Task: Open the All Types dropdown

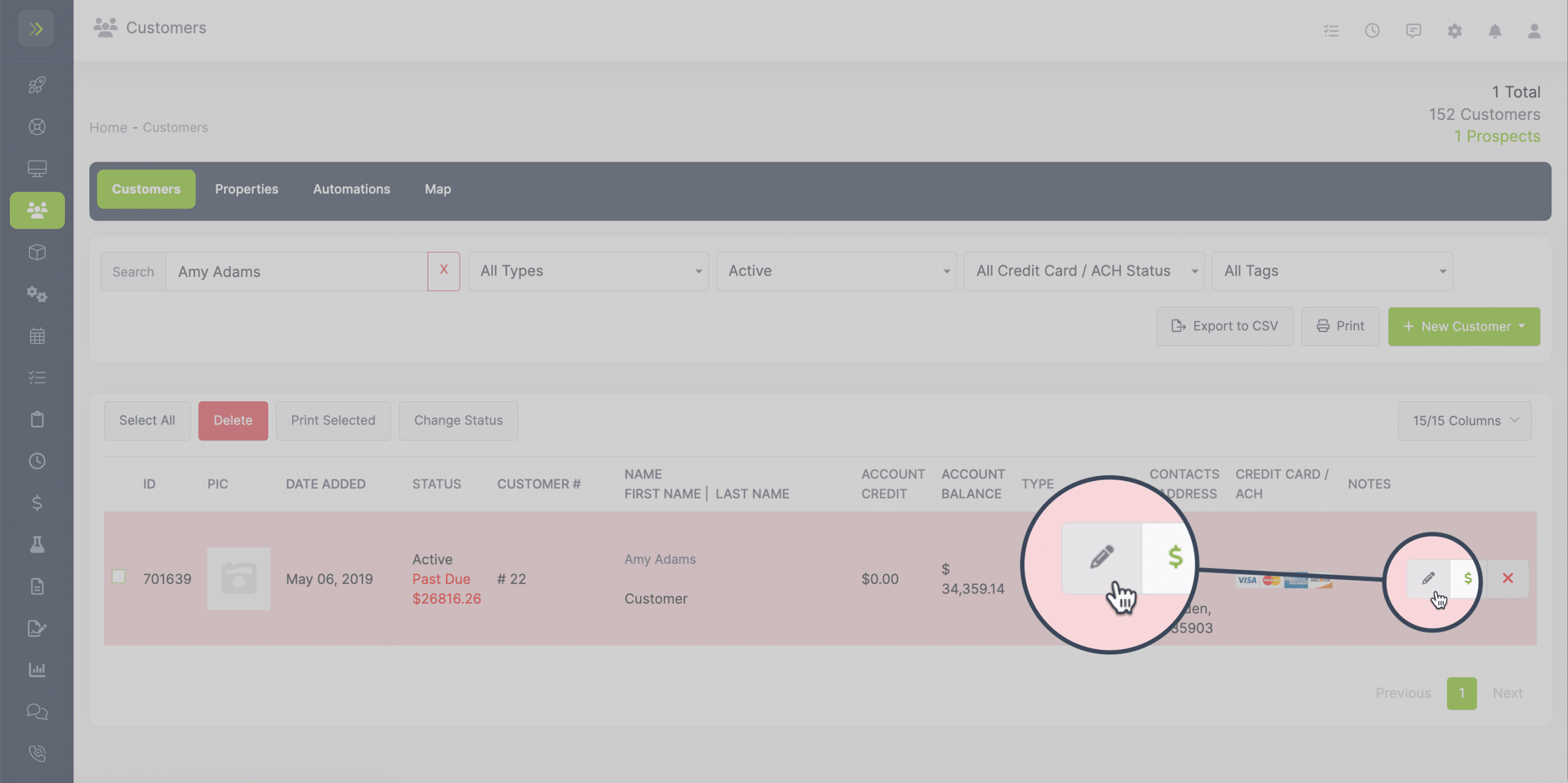Action: tap(588, 271)
